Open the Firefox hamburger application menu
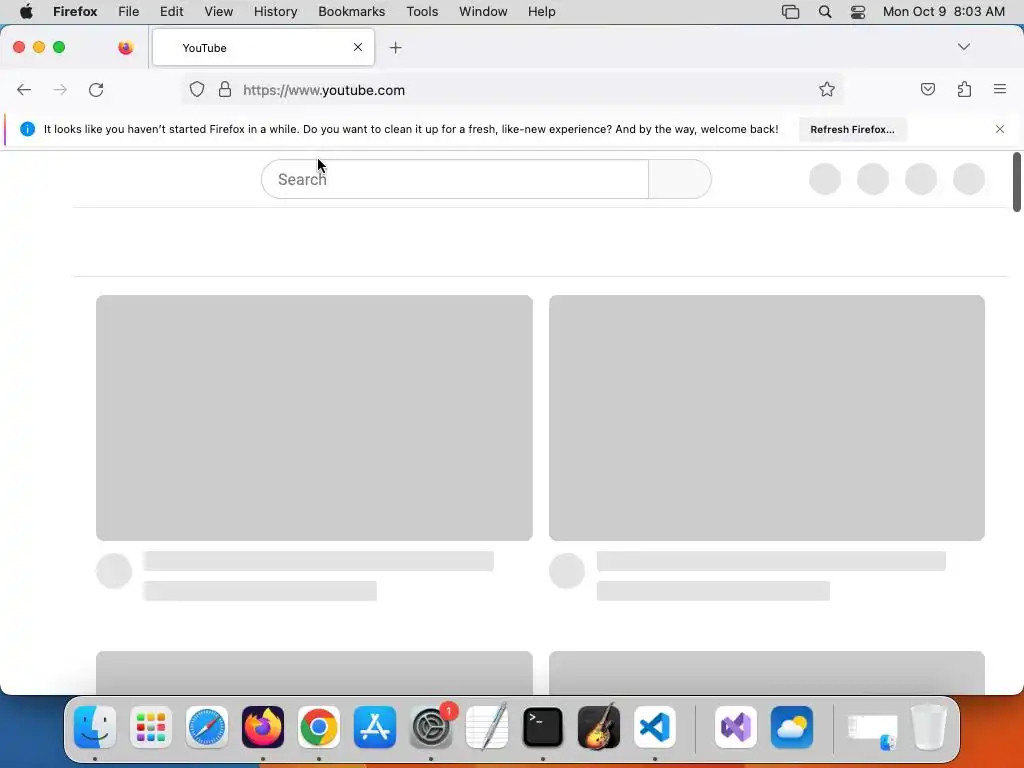The height and width of the screenshot is (768, 1024). tap(1000, 89)
